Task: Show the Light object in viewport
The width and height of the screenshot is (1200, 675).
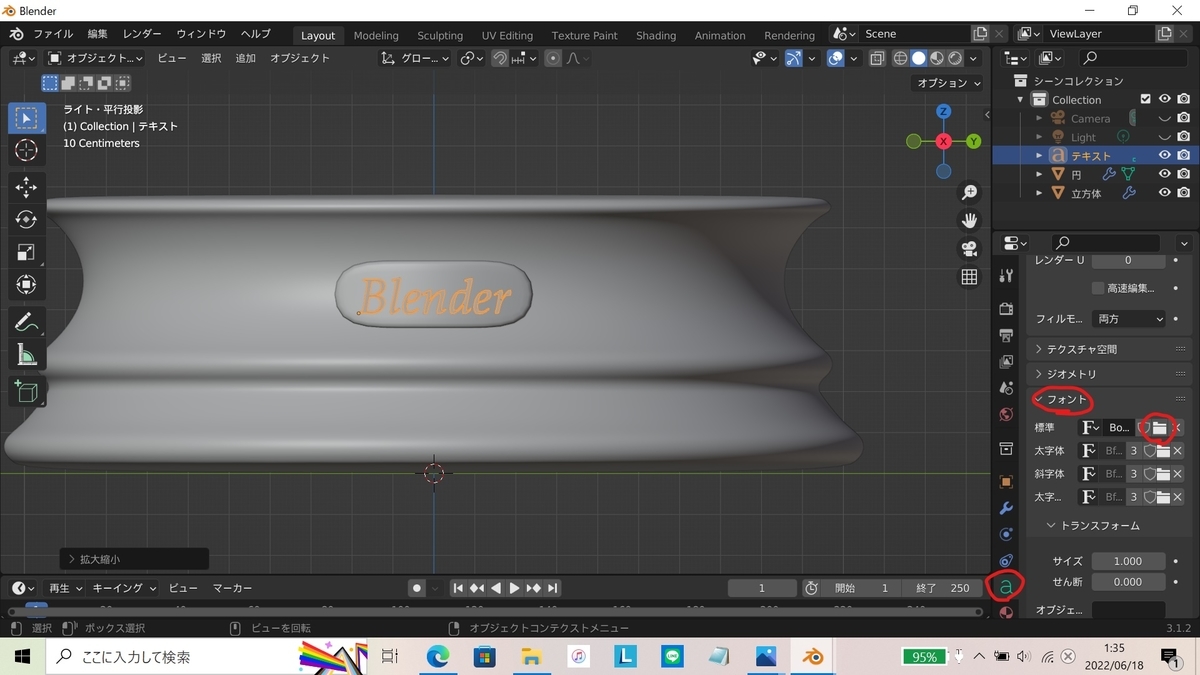Action: (1165, 137)
